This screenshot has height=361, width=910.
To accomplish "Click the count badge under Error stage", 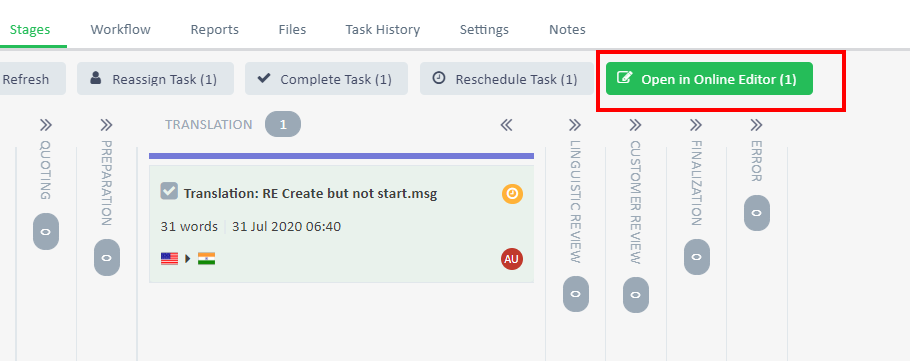I will point(757,212).
